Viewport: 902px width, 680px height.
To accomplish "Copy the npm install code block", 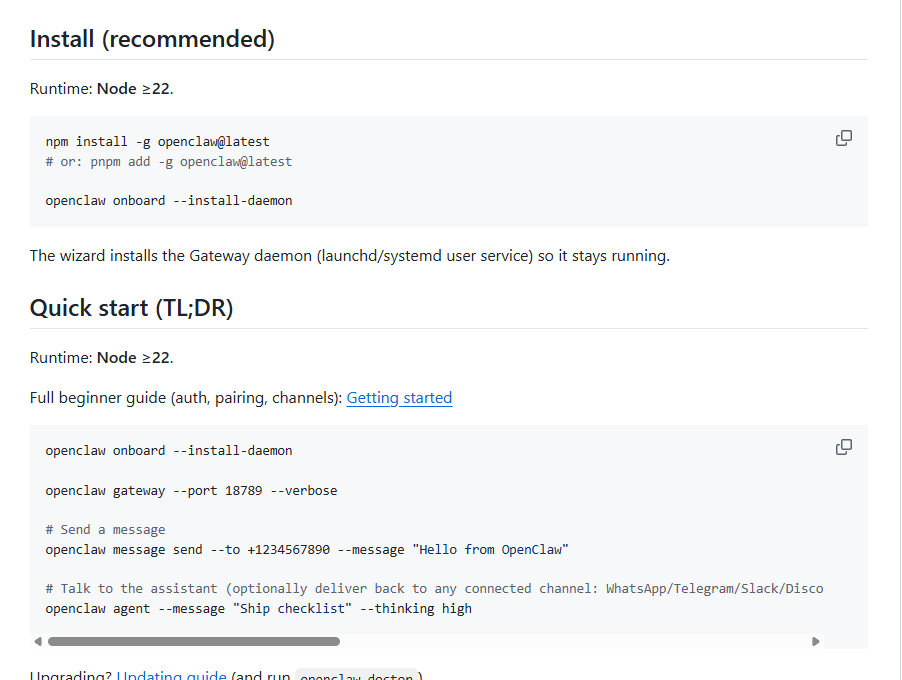I will (843, 138).
